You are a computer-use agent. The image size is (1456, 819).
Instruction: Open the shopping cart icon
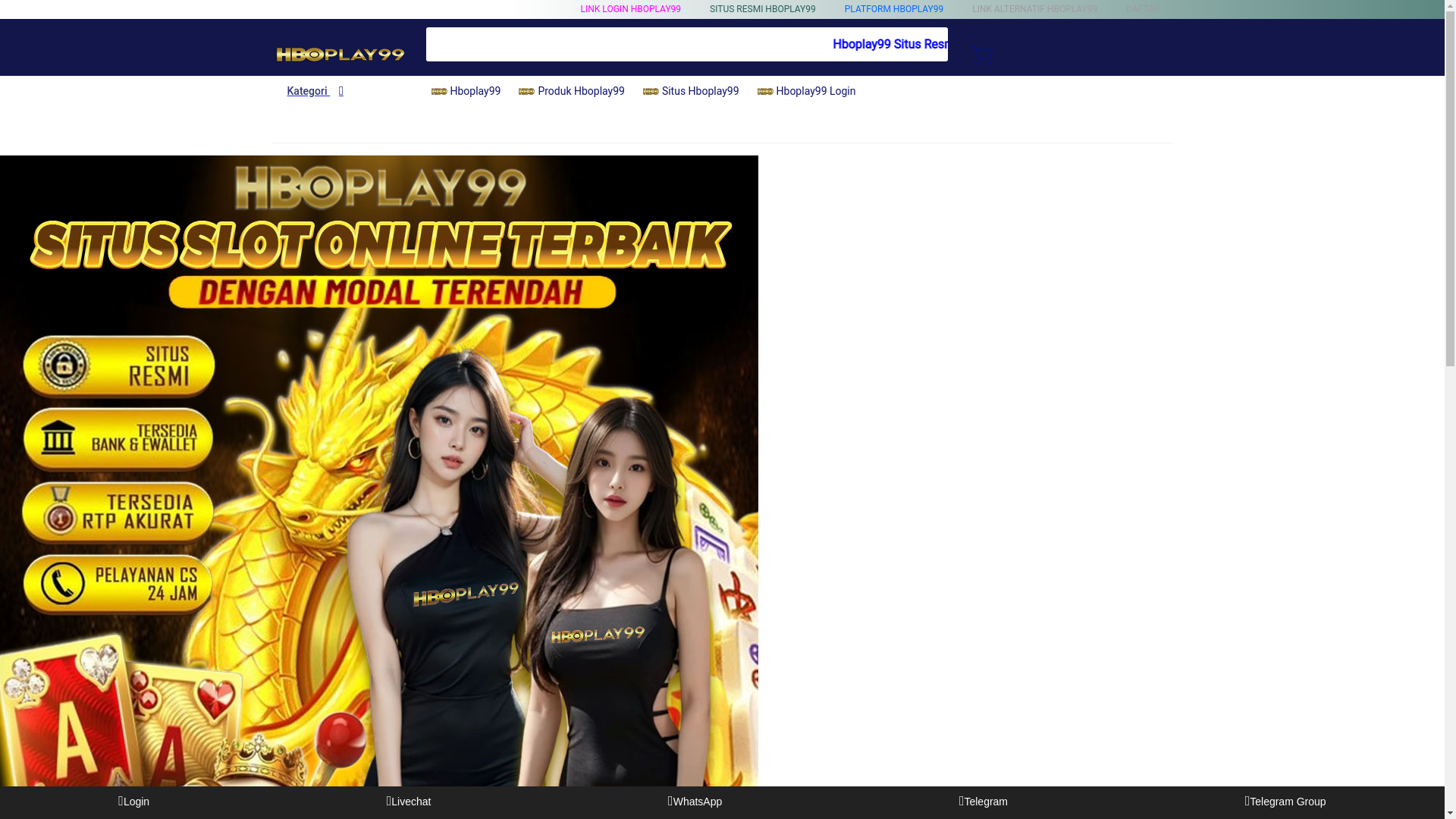983,55
